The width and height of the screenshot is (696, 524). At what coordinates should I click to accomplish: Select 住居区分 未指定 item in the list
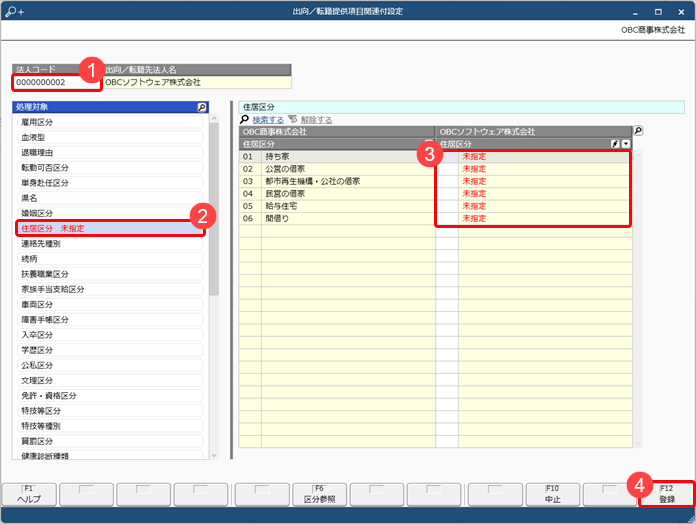(110, 228)
